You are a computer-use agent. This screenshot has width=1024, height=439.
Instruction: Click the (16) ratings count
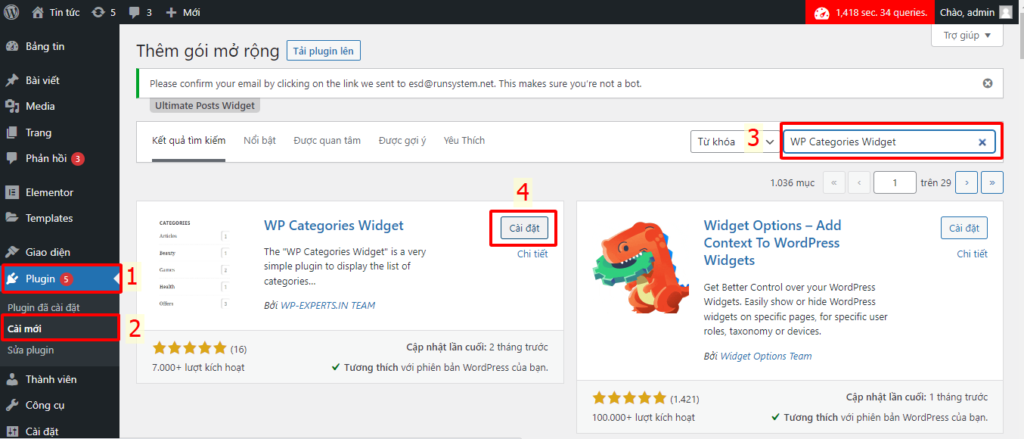pyautogui.click(x=238, y=348)
